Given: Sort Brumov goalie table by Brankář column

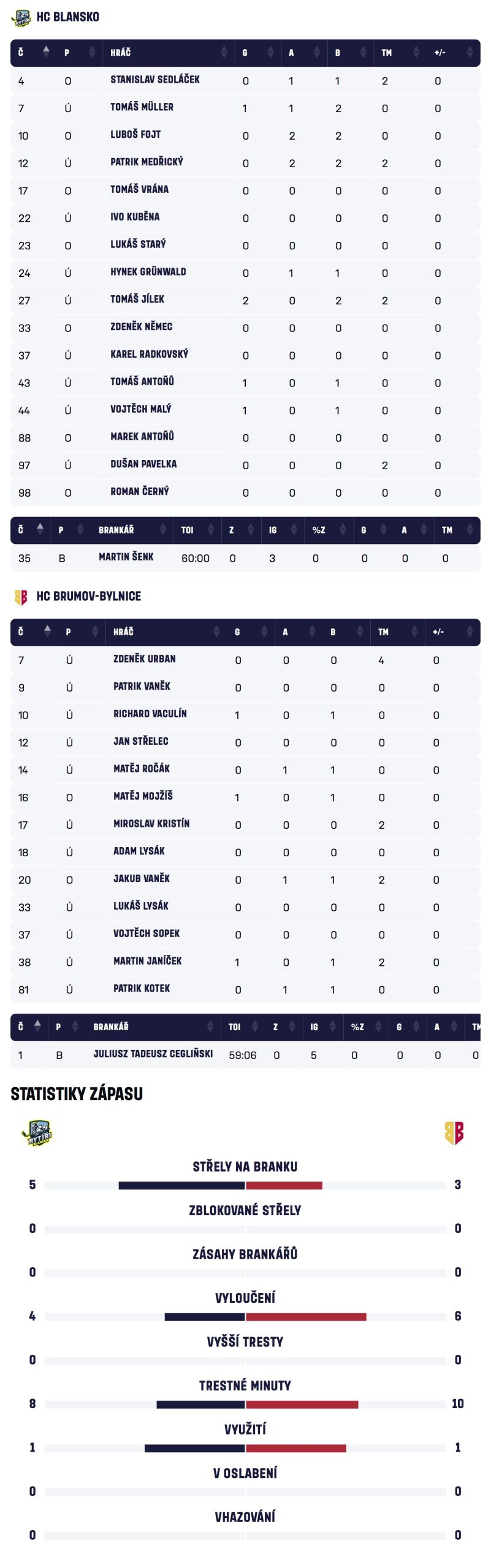Looking at the screenshot, I should click(x=210, y=1027).
